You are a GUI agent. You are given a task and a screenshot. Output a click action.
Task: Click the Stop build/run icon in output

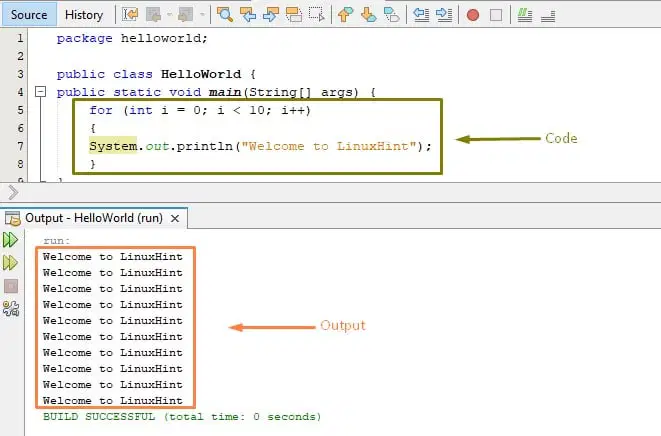[x=11, y=286]
